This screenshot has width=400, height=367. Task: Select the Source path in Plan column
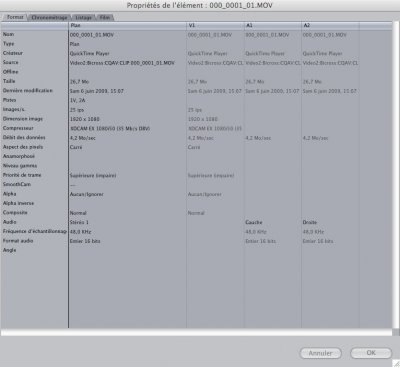122,63
